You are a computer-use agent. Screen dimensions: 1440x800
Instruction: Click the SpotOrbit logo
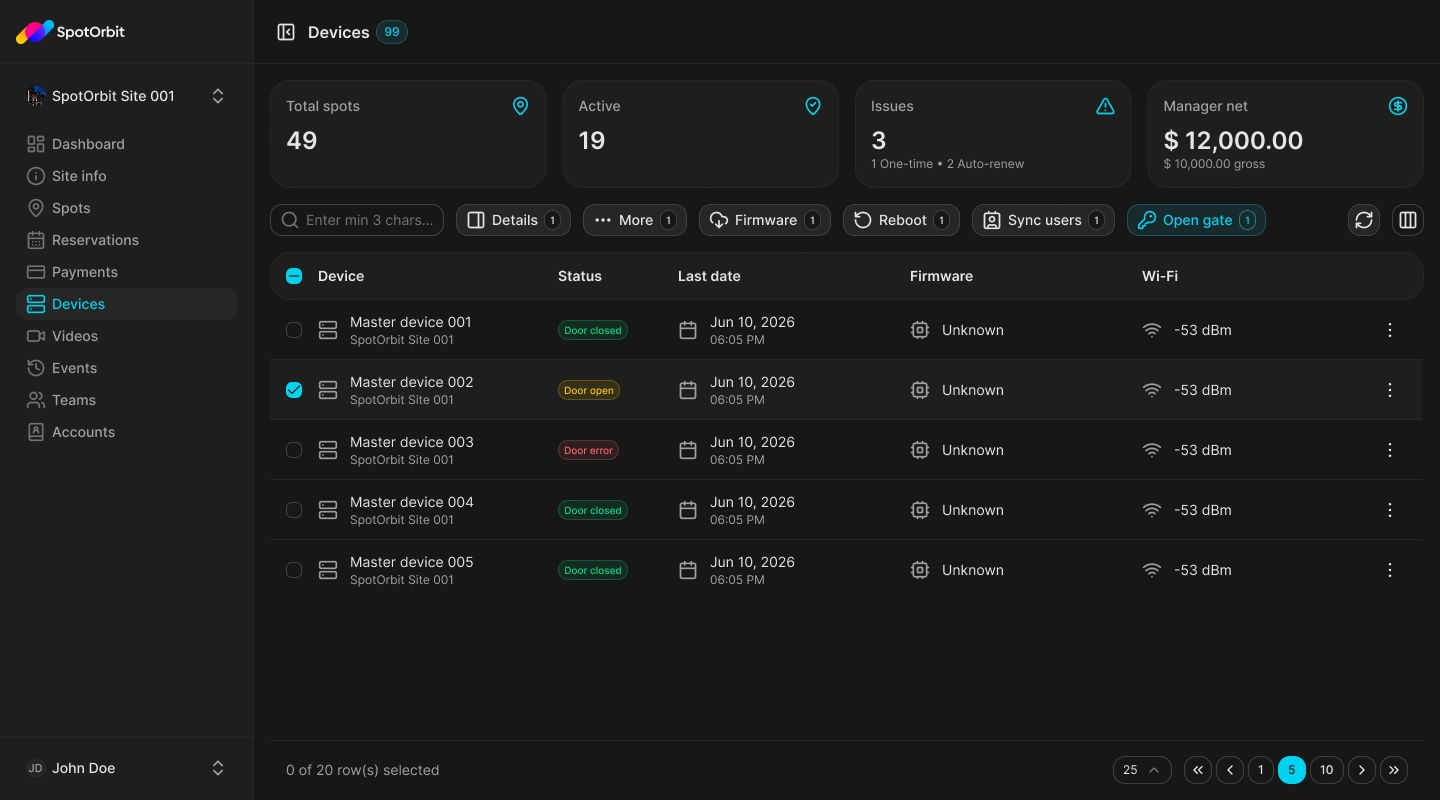coord(70,32)
